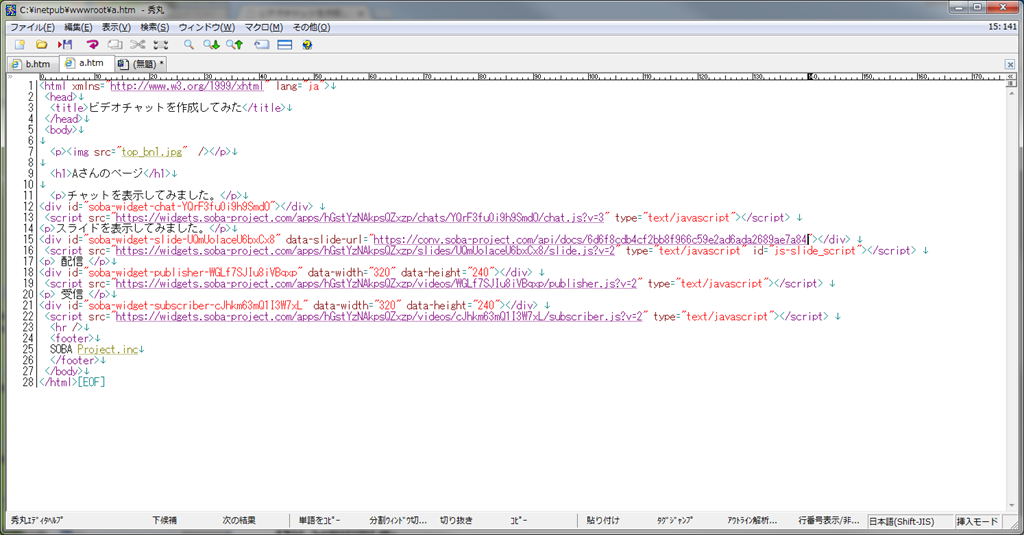Click the Copy toolbar icon
Screen dimensions: 1024x535
(115, 44)
